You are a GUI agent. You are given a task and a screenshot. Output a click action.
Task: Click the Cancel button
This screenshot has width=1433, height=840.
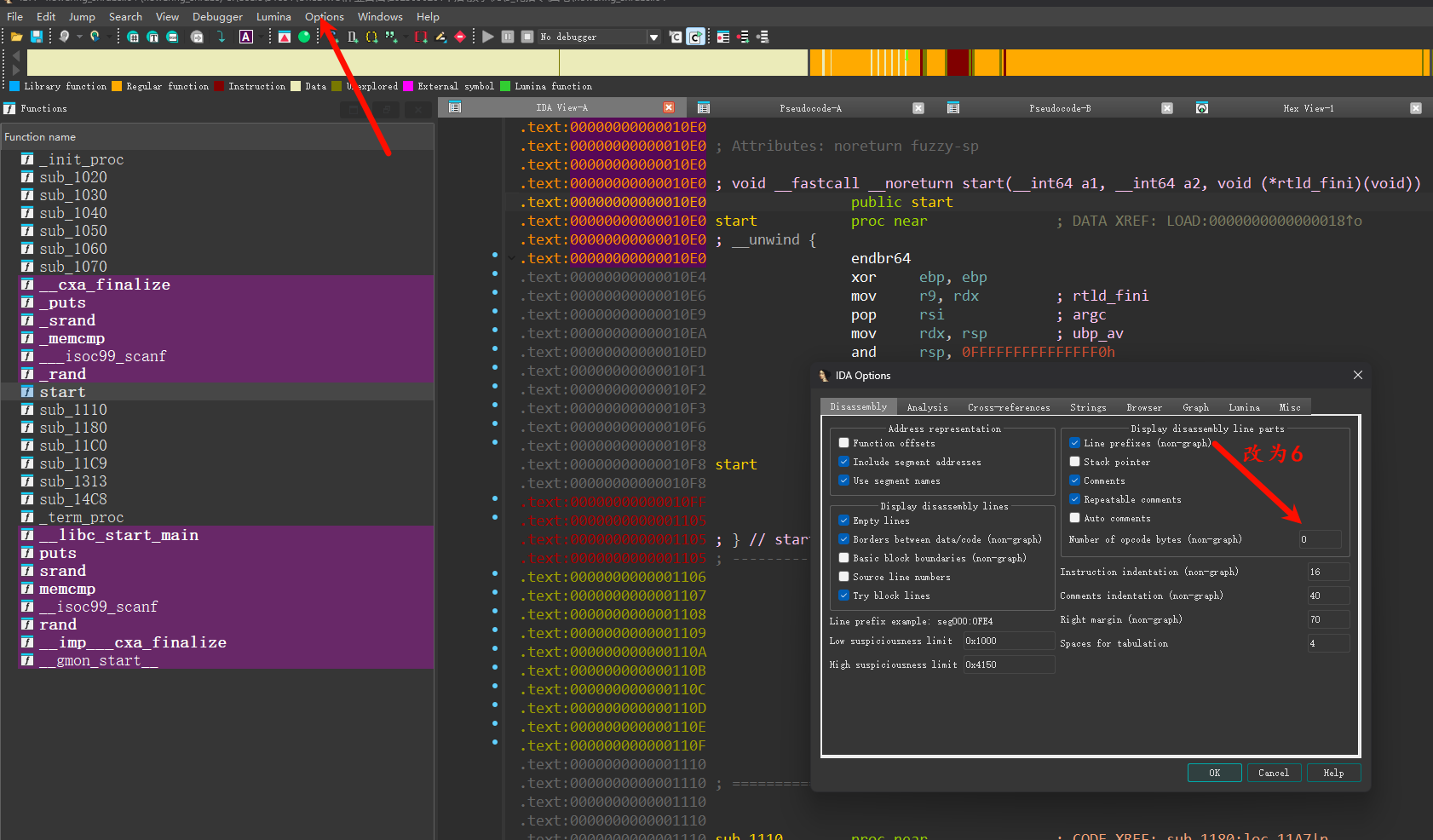click(x=1273, y=773)
